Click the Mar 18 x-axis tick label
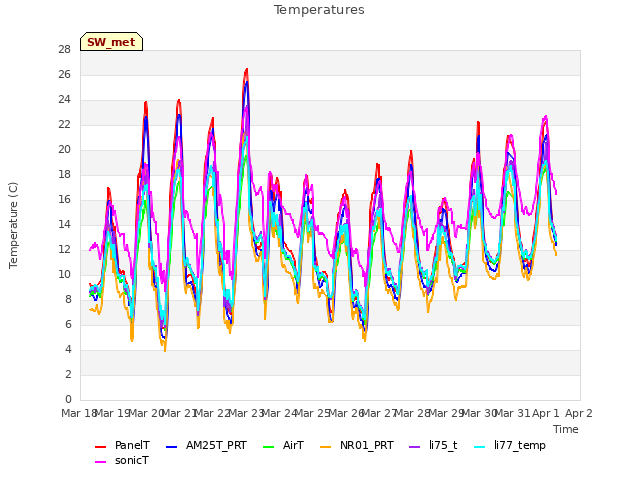Screen dimensions: 640x480 [x=79, y=413]
